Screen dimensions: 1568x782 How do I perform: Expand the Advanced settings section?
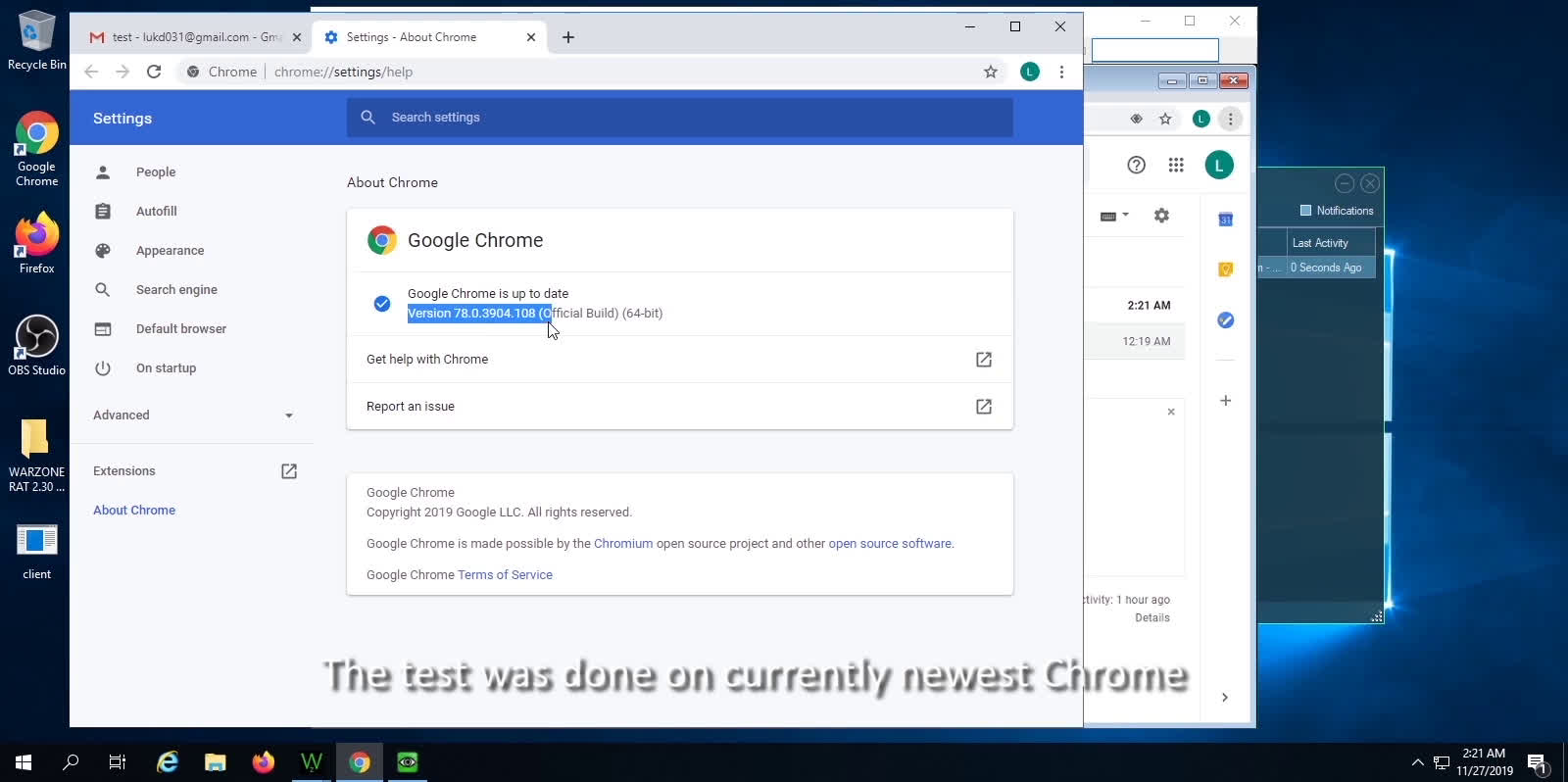(x=193, y=415)
